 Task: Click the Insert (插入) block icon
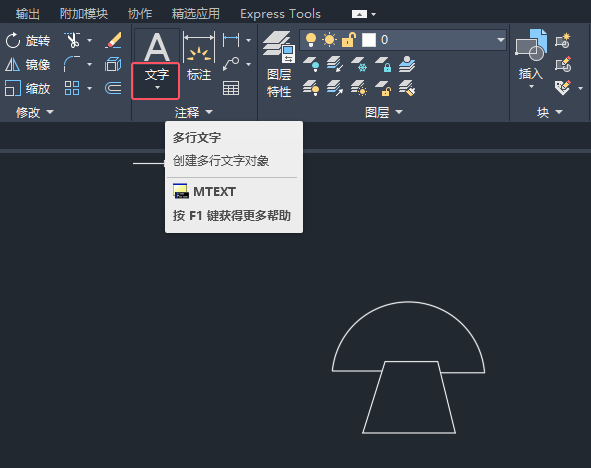[x=531, y=45]
